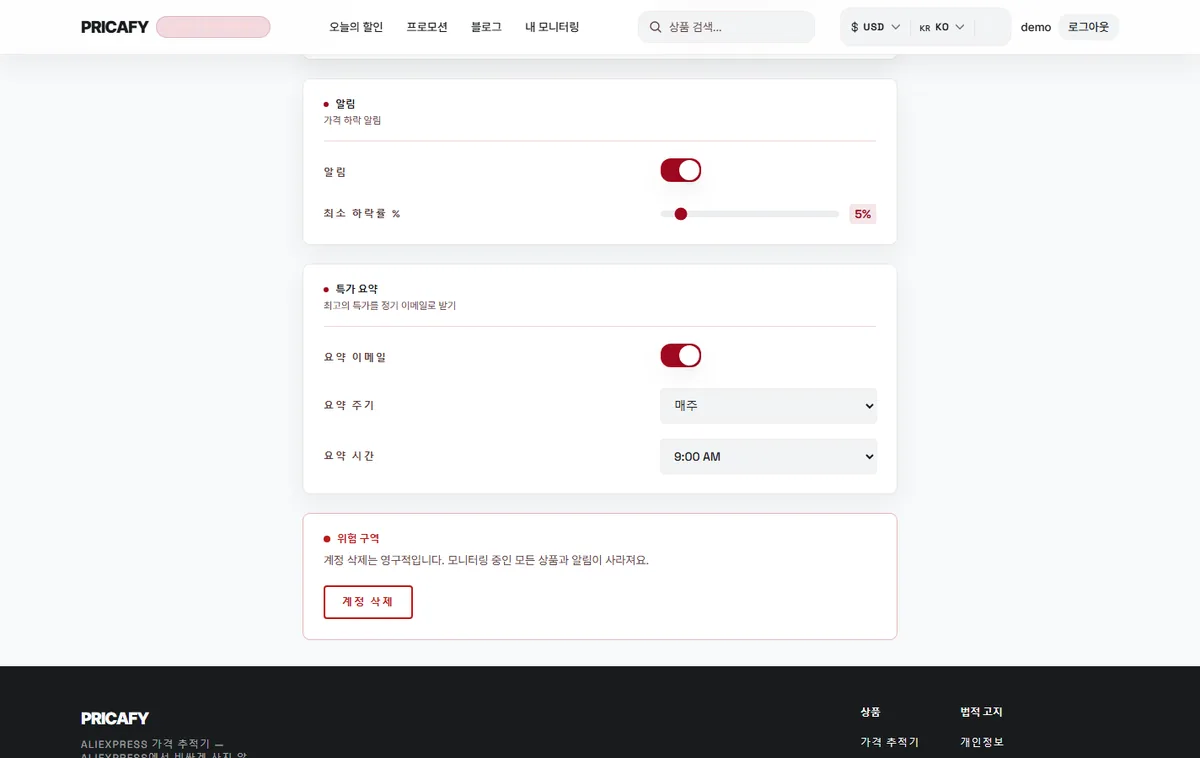Click the 5% value badge
Screen dimensions: 1200x758
(862, 214)
